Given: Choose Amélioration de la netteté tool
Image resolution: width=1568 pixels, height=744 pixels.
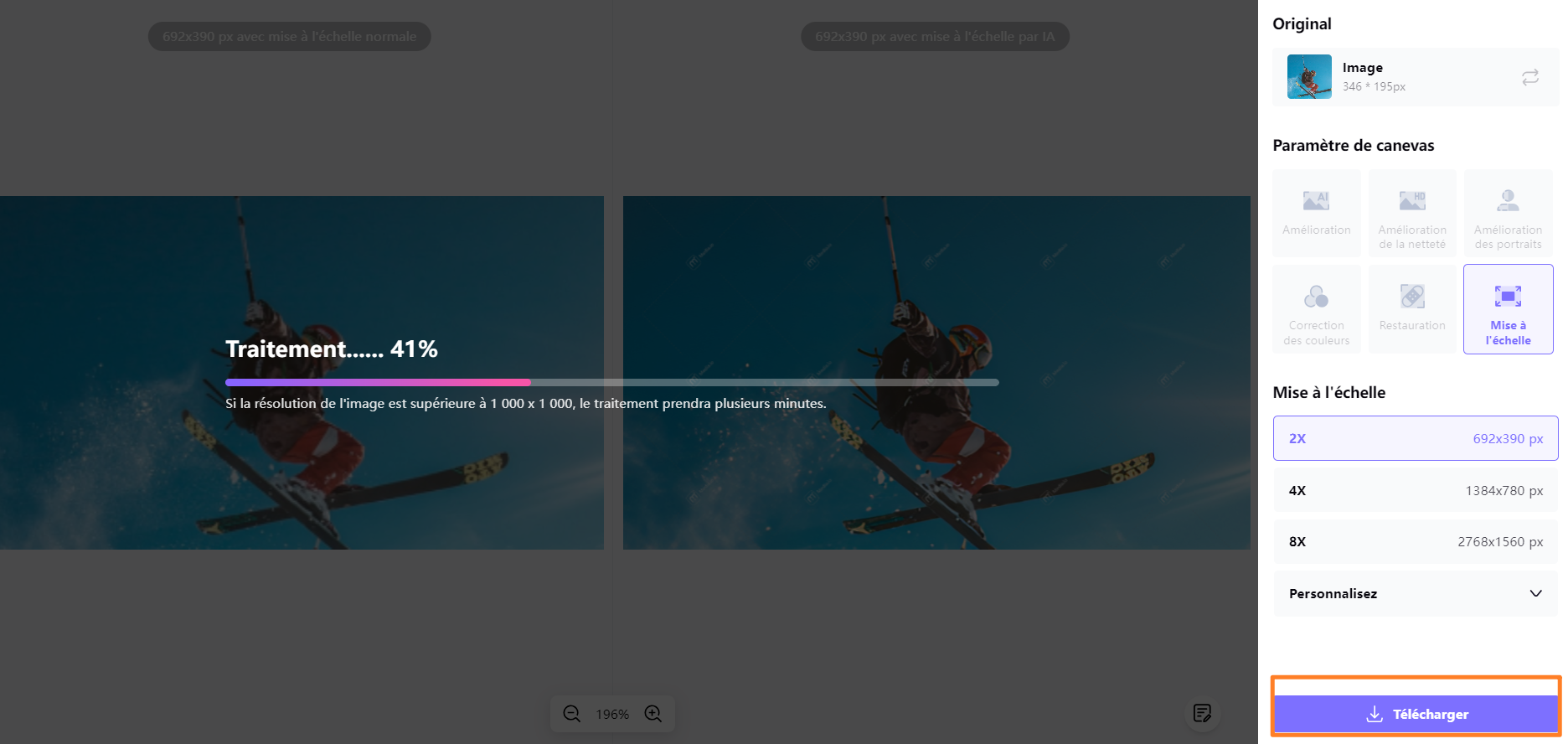Looking at the screenshot, I should click(1412, 213).
